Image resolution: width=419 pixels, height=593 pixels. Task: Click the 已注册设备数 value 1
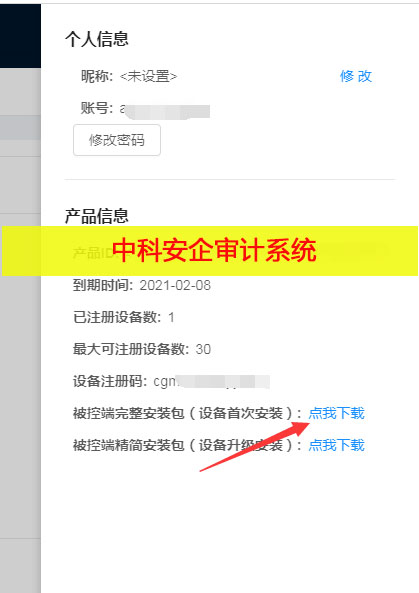coord(171,317)
